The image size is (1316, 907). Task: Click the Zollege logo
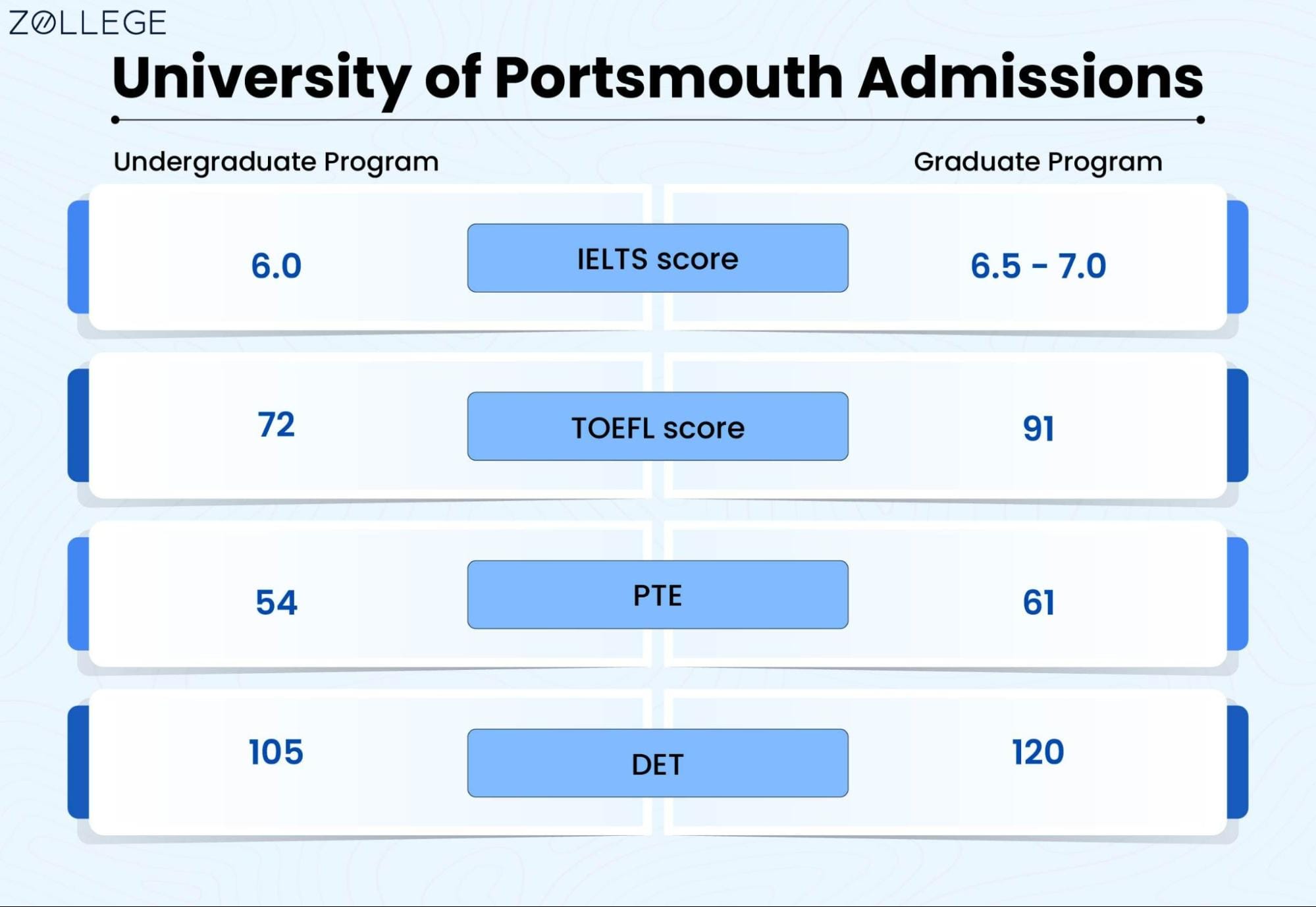tap(87, 23)
